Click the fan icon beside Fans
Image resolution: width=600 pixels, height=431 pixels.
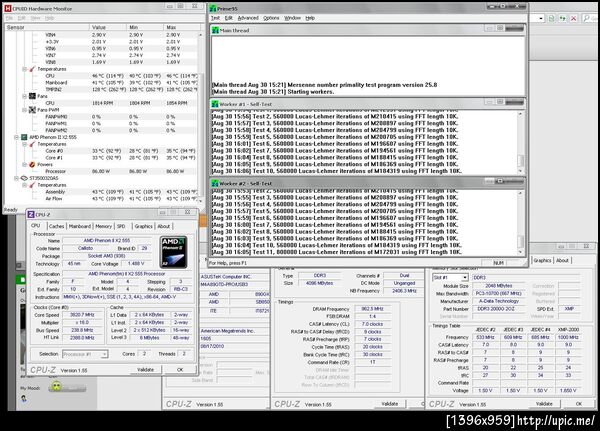(33, 96)
